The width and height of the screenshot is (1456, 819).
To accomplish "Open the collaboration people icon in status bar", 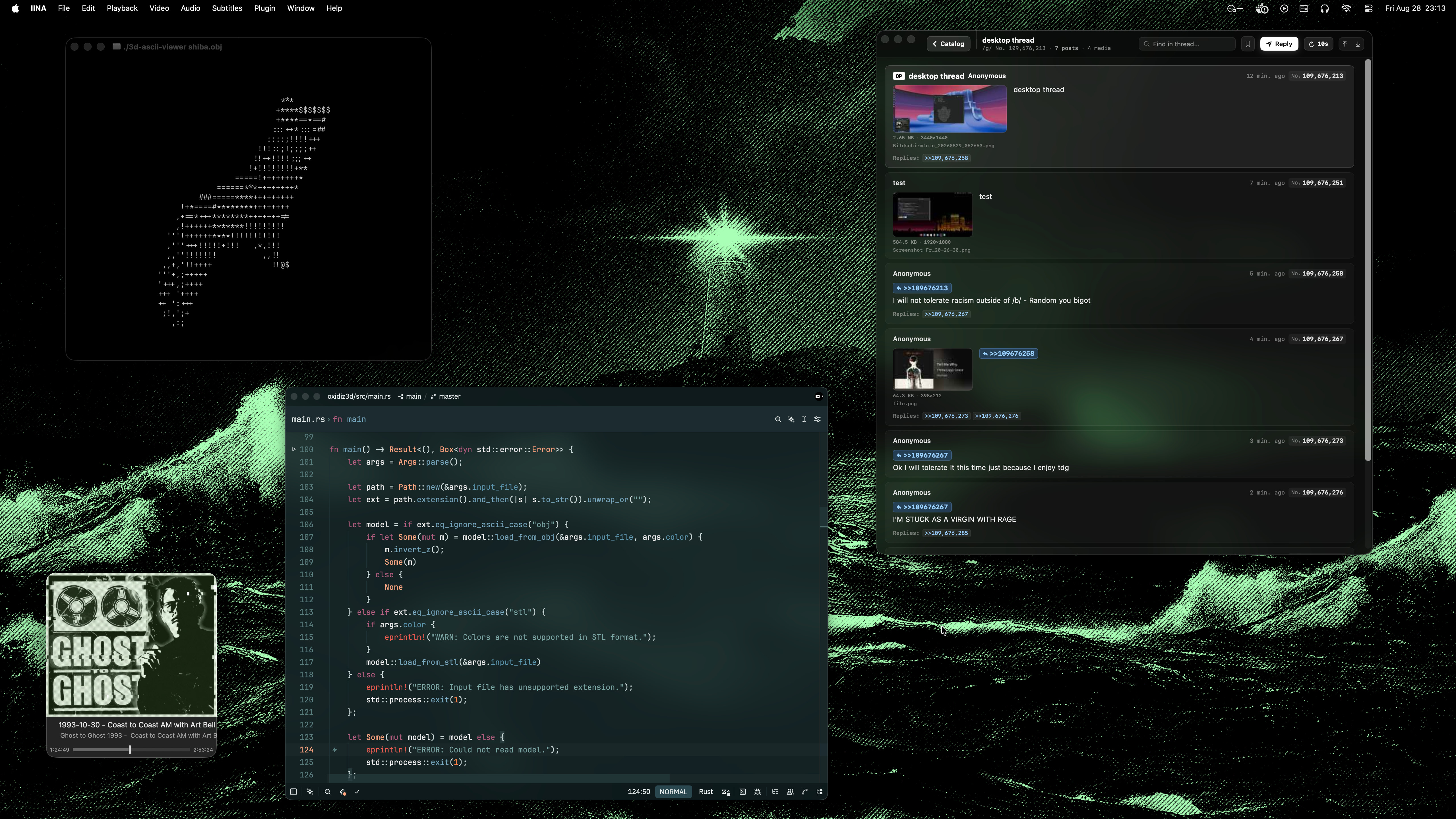I will tap(790, 792).
